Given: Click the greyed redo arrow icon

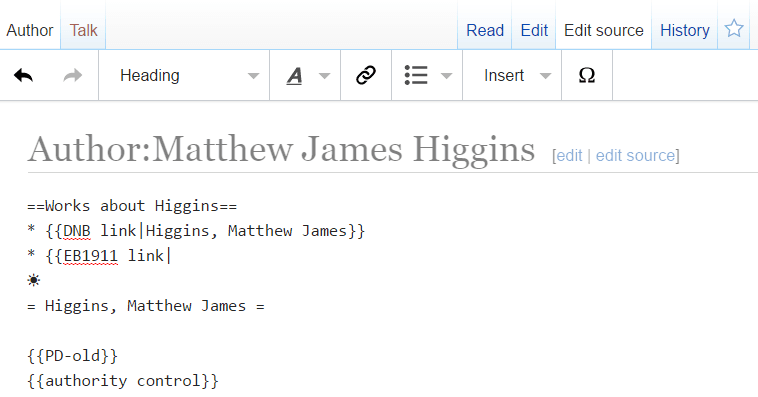Looking at the screenshot, I should 73,75.
